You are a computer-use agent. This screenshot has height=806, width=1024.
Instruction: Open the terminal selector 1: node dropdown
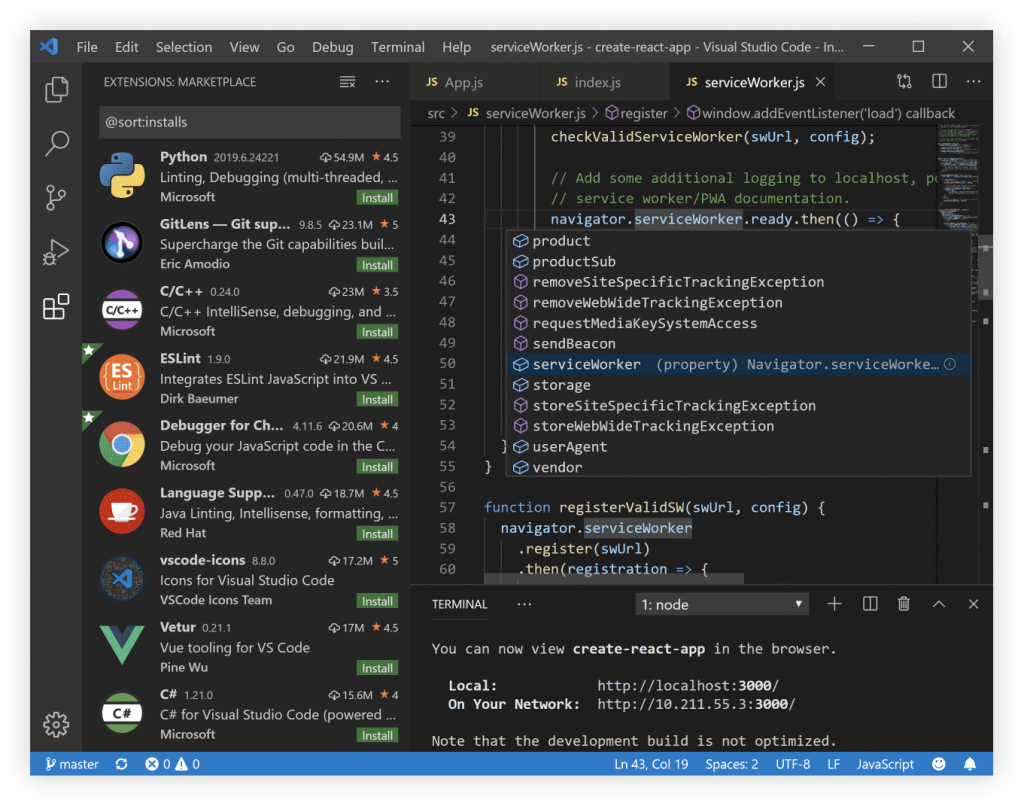[x=722, y=604]
